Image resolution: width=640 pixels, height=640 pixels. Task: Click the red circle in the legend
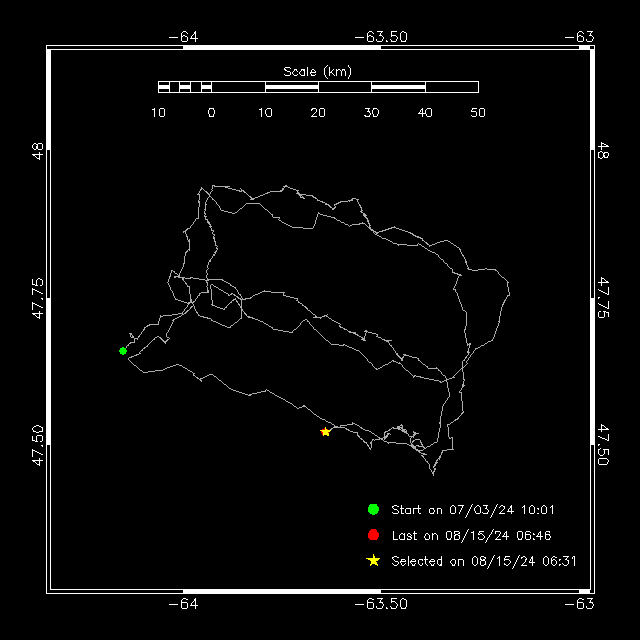pos(373,535)
